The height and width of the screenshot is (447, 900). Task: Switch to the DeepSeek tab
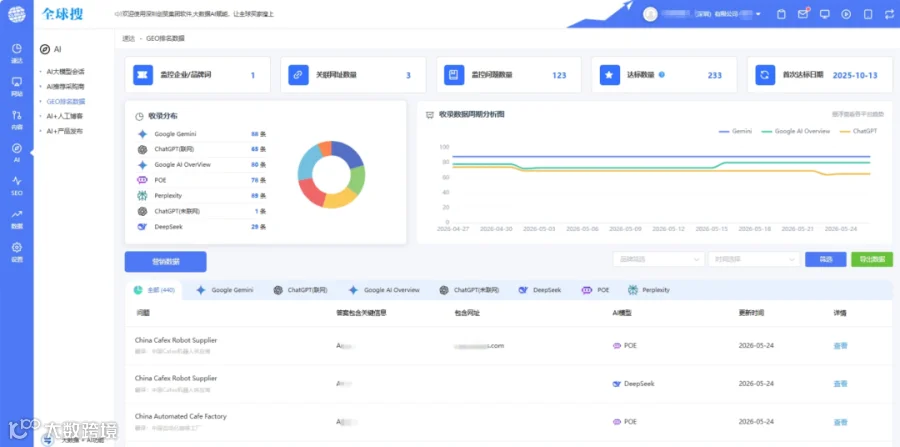pos(540,290)
